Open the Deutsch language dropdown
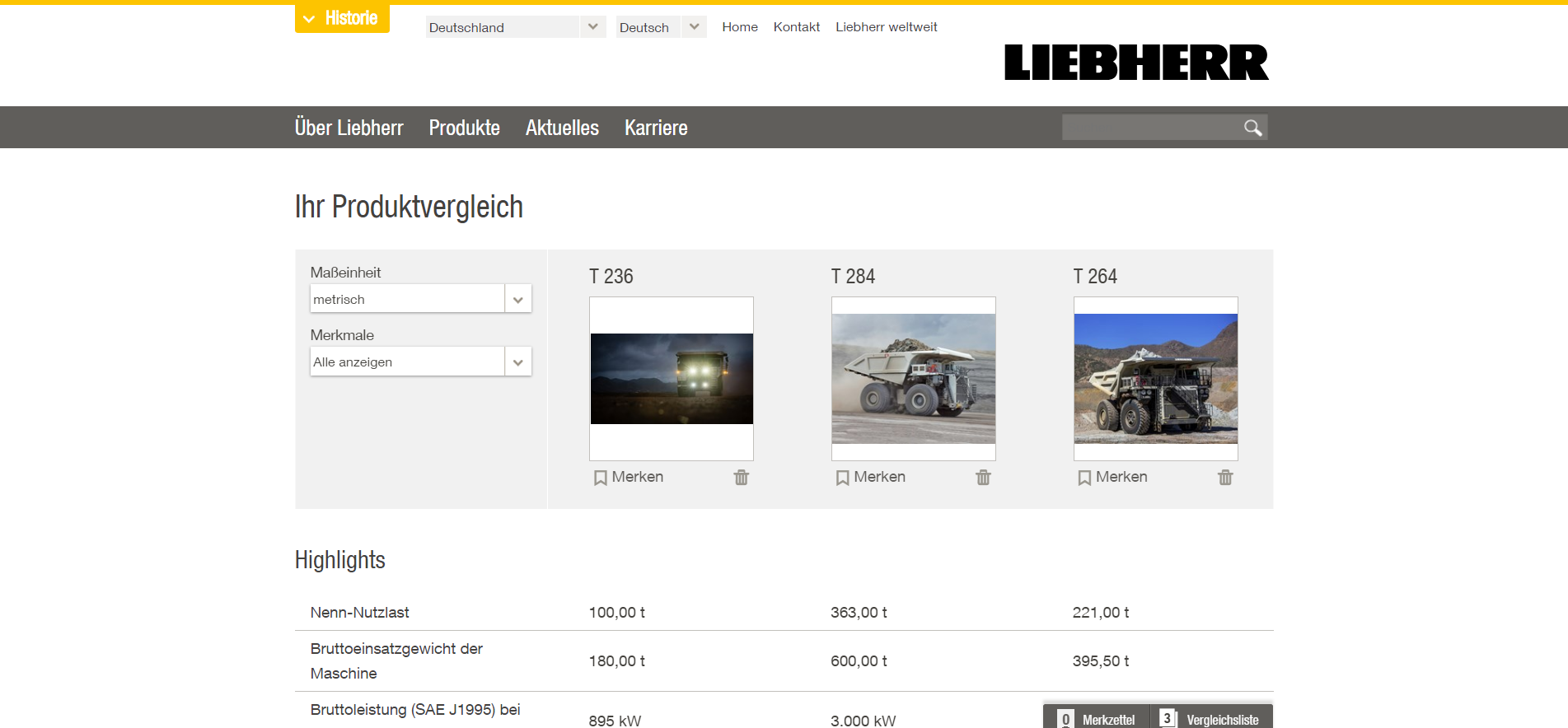Screen dimensions: 1568x728 point(661,27)
